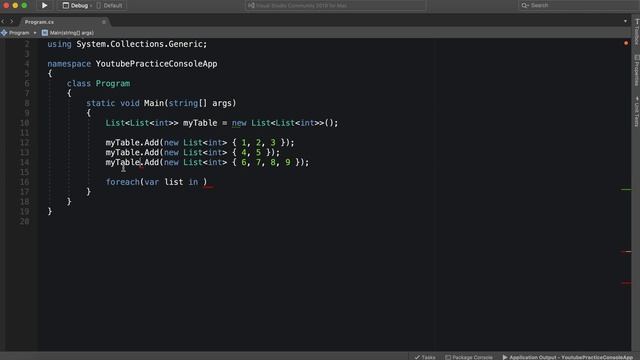640x360 pixels.
Task: Click the 'foreach' keyword on line 16
Action: [x=122, y=182]
